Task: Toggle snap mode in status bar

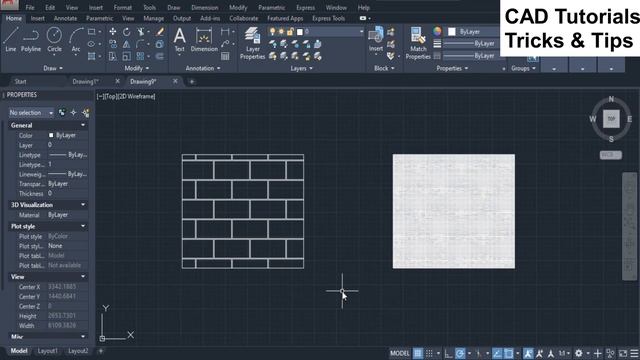Action: (x=429, y=353)
